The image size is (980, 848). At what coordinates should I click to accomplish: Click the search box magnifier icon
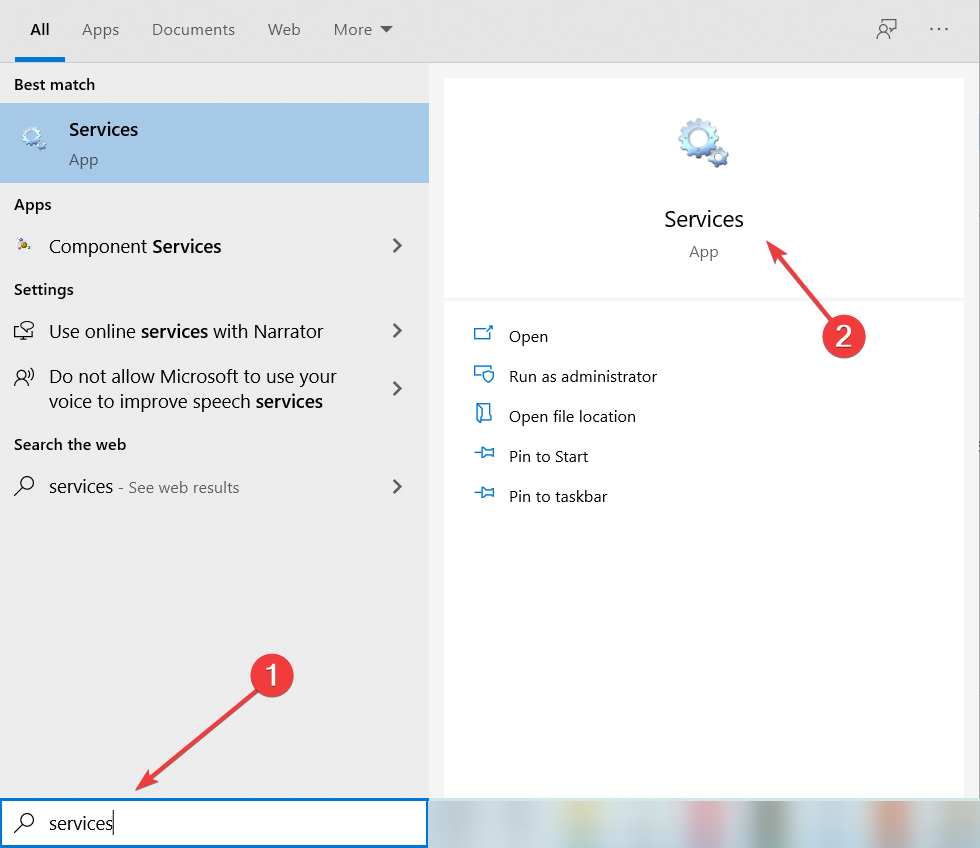click(24, 822)
